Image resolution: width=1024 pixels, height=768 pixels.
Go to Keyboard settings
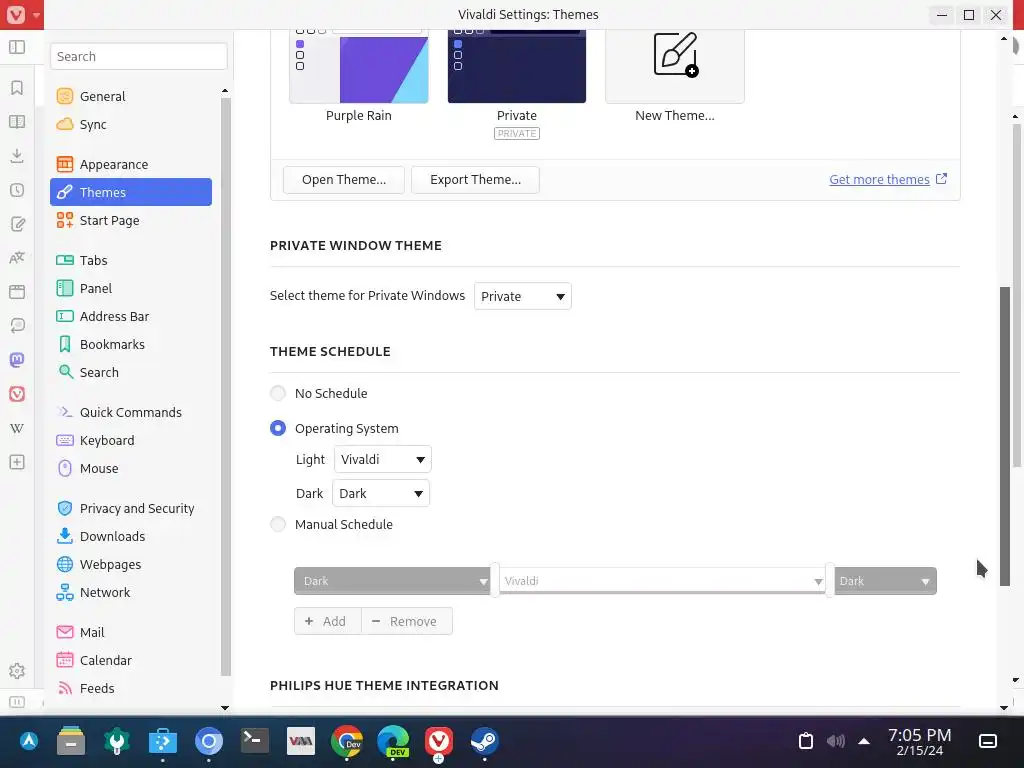pos(131,440)
